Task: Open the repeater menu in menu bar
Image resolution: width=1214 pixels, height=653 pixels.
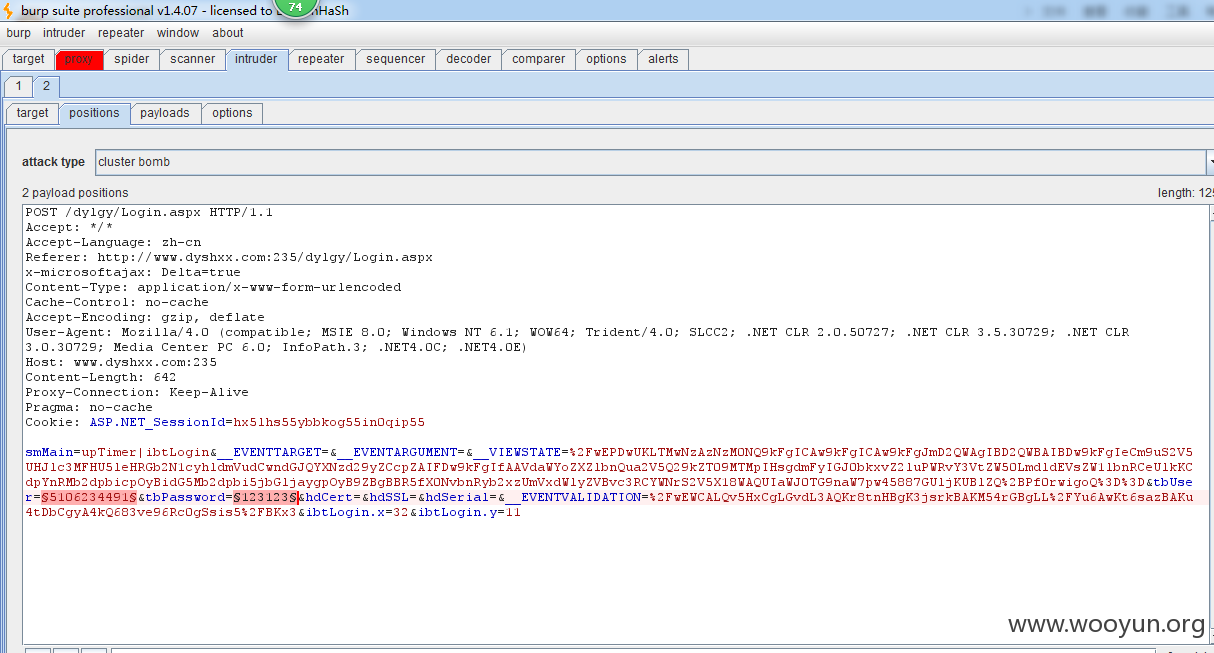Action: 121,33
